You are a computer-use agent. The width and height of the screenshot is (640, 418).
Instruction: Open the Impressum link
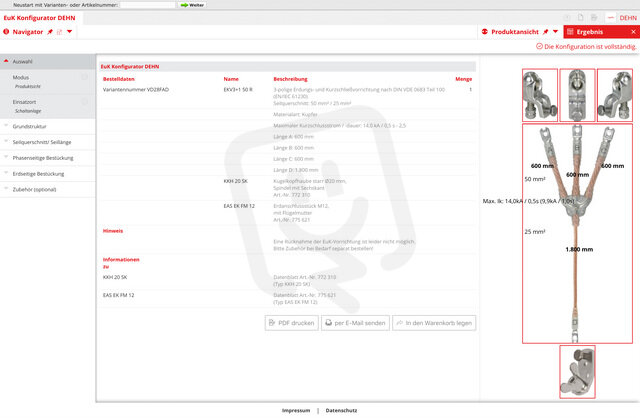coord(296,411)
